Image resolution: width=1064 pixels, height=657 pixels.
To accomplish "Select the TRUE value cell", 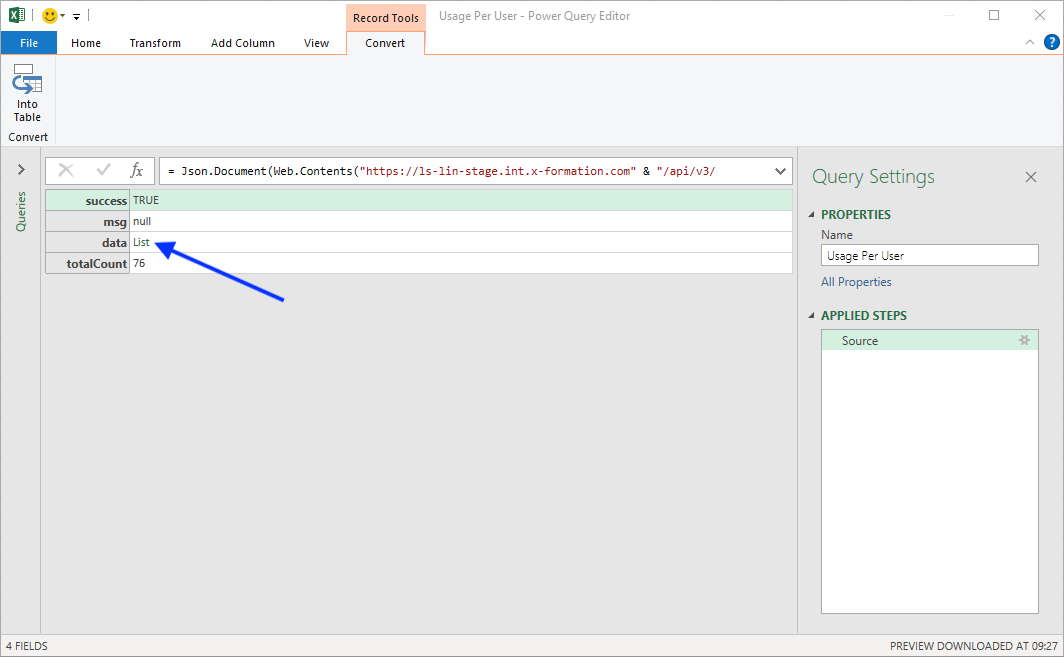I will coord(461,200).
